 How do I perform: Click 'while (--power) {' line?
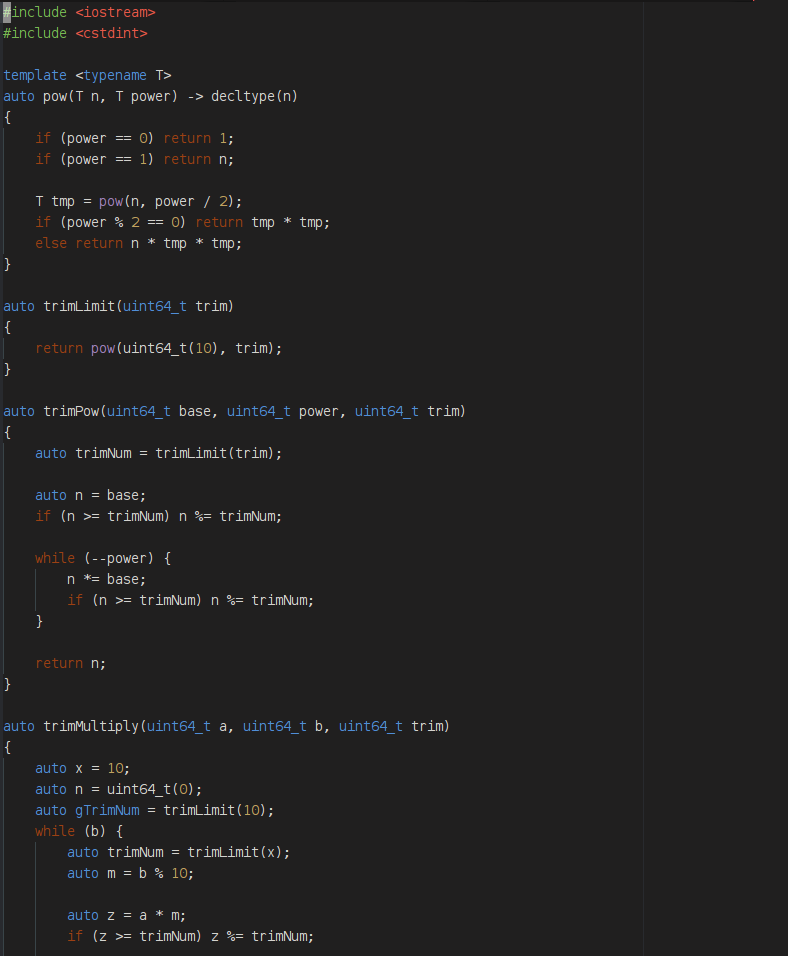[x=103, y=558]
